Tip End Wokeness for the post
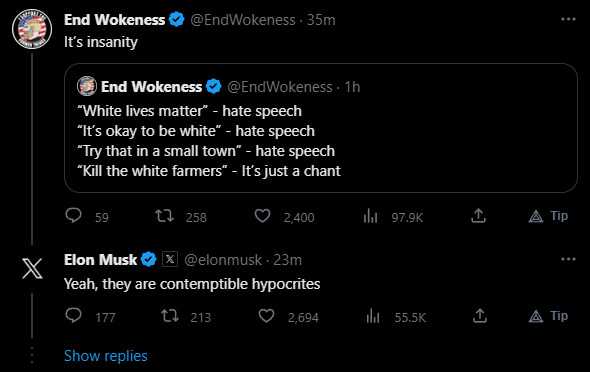The image size is (590, 372). click(x=548, y=216)
